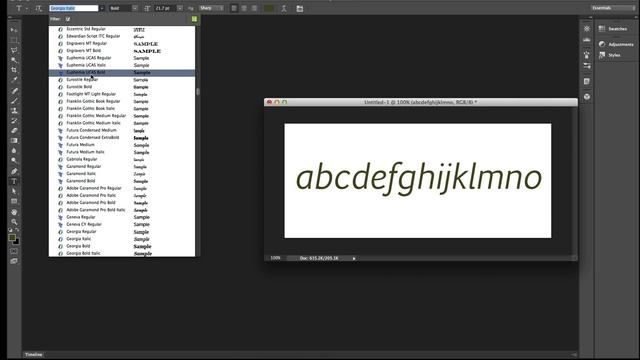The height and width of the screenshot is (360, 640).
Task: Select the Blur tool
Action: click(14, 151)
